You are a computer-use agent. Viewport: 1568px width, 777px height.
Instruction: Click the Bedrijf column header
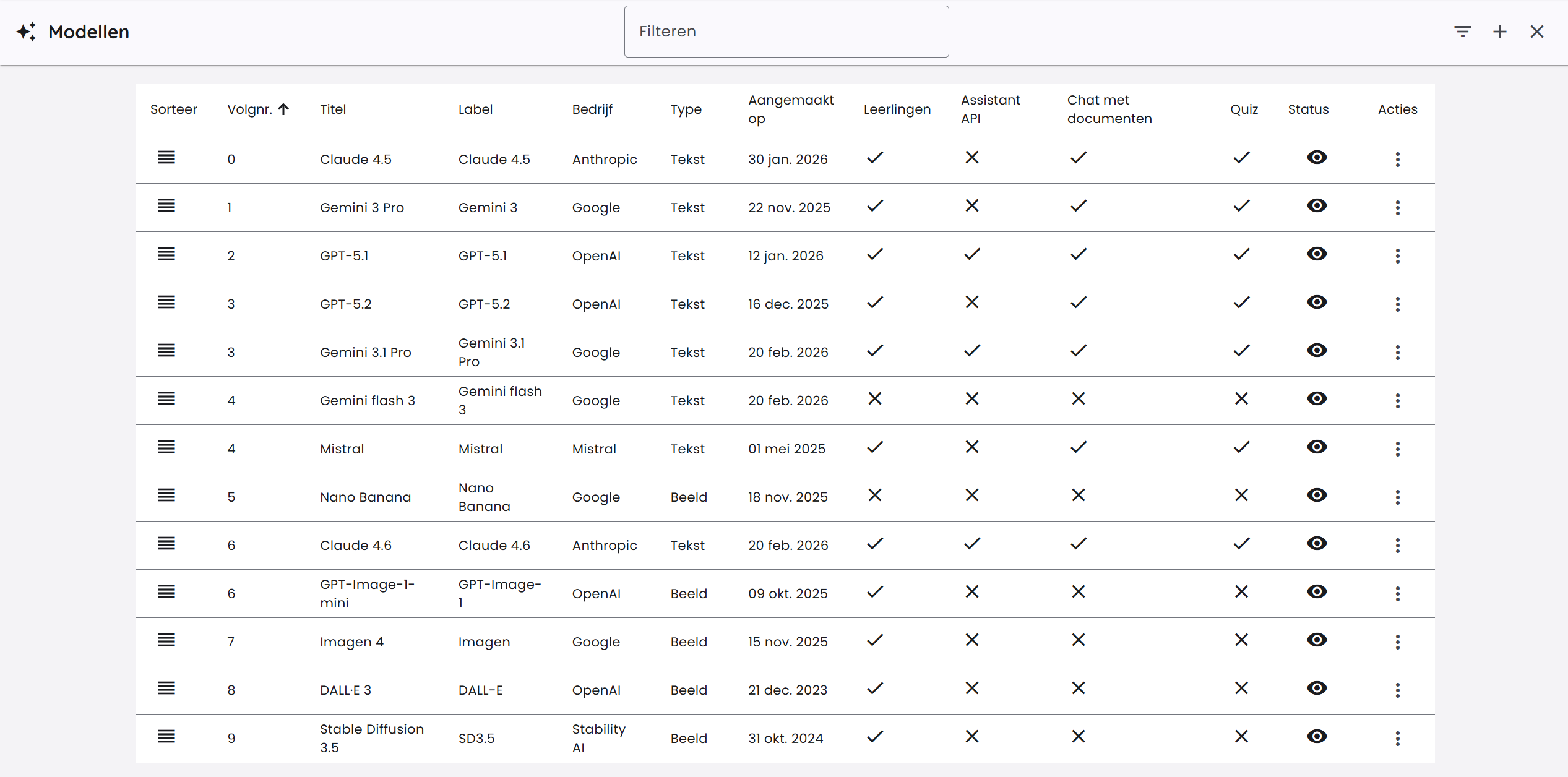pos(592,109)
